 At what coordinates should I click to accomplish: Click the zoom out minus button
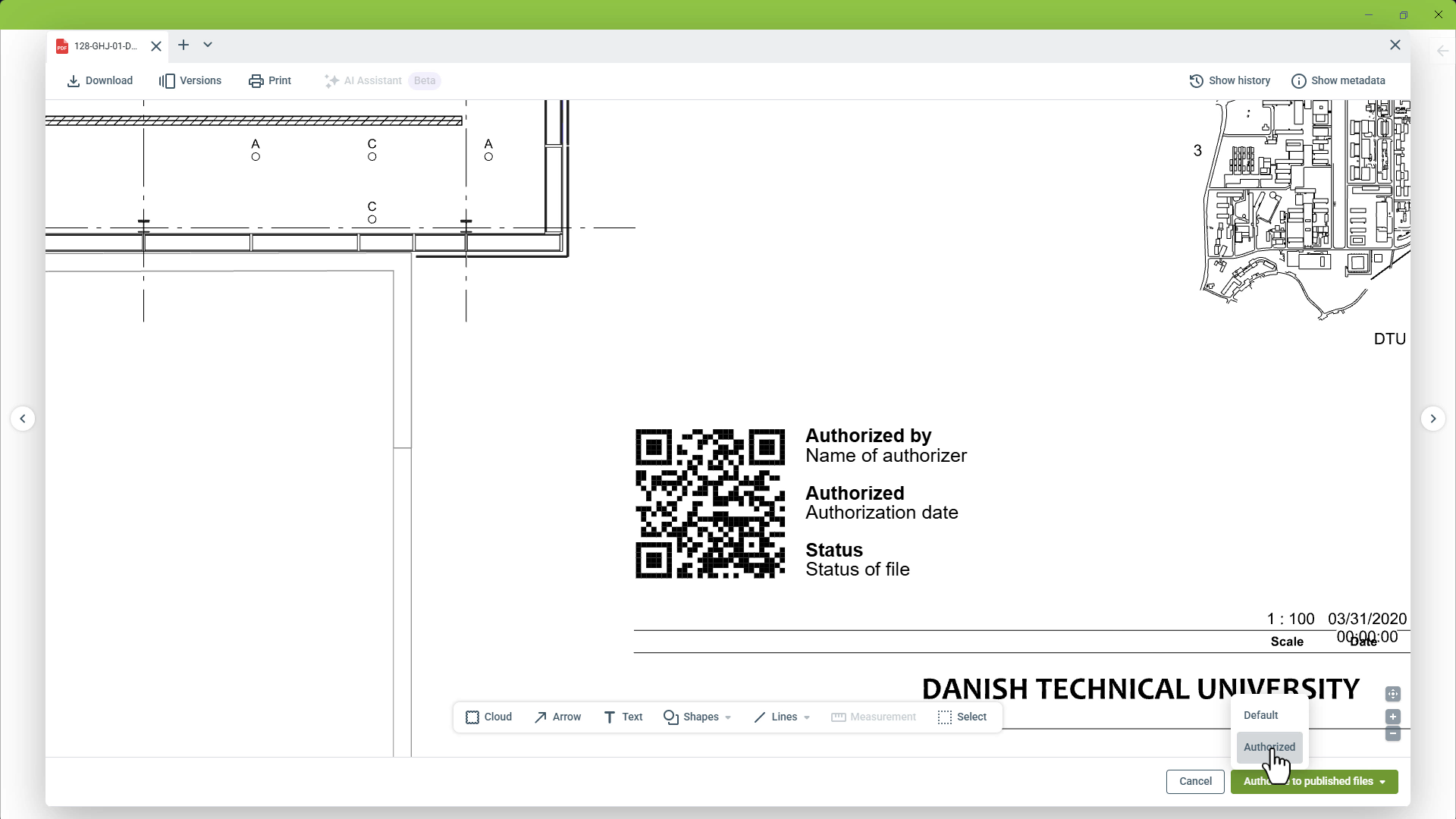pos(1393,733)
